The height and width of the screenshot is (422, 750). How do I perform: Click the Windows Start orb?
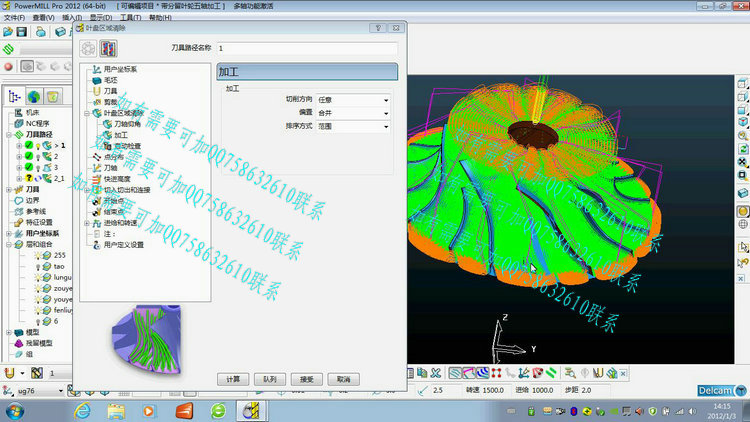(15, 411)
